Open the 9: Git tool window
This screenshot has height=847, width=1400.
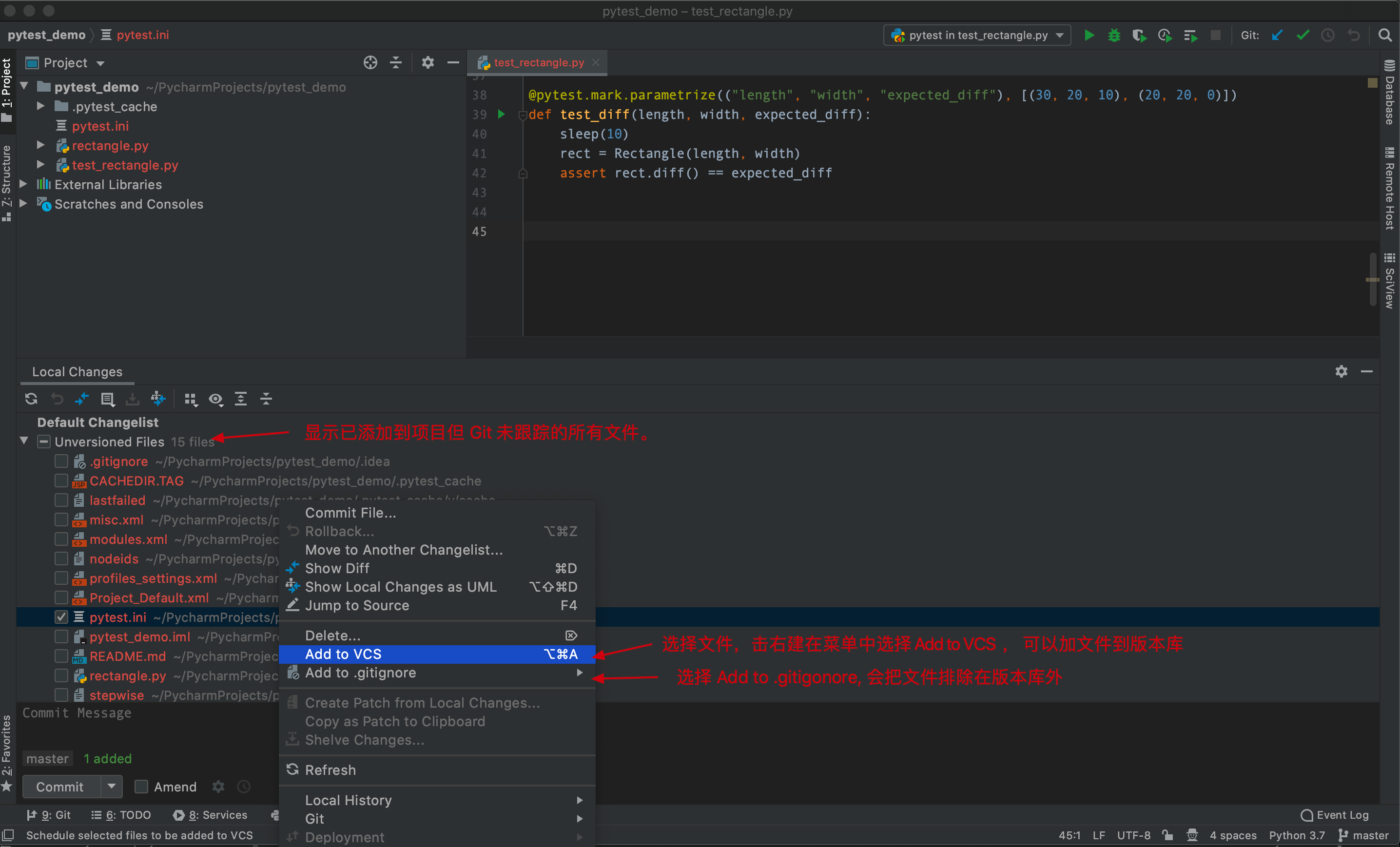(x=49, y=815)
